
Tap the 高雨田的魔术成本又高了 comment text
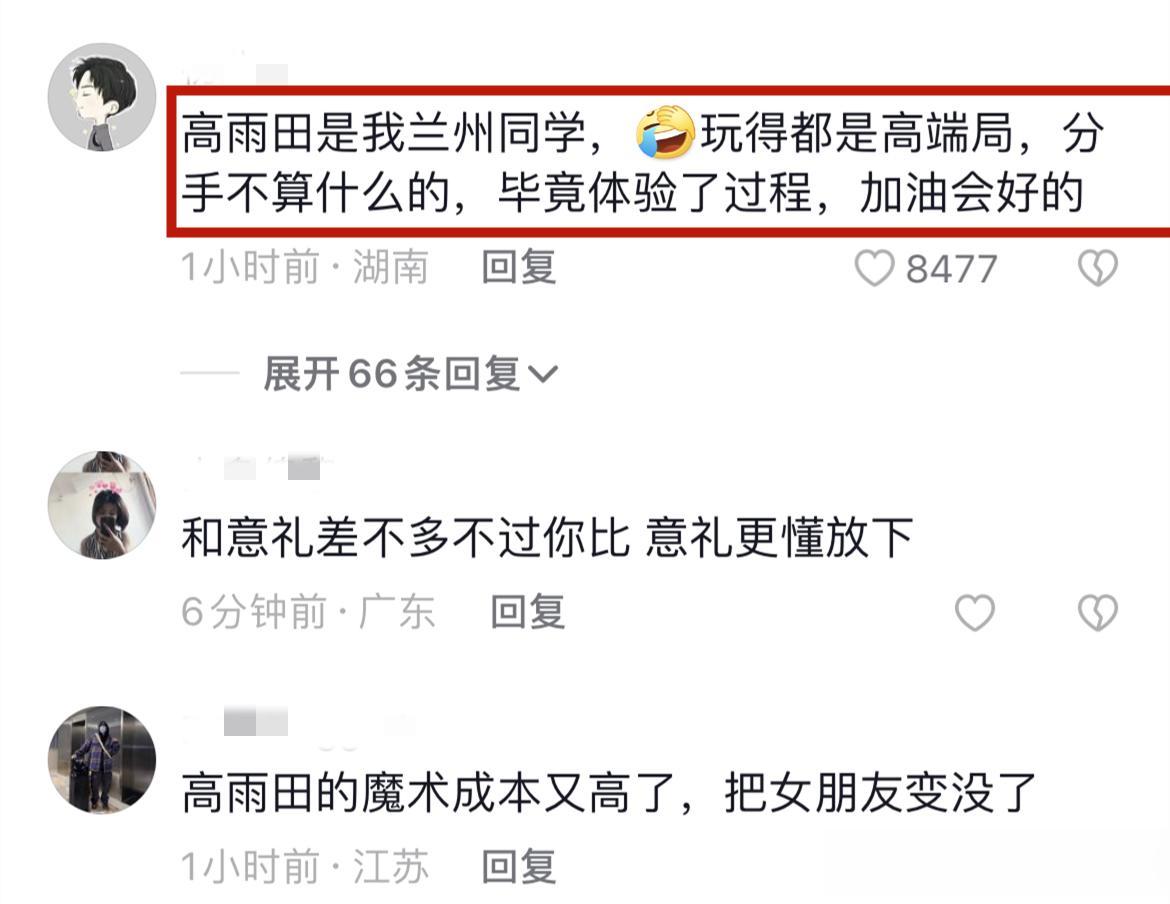608,793
